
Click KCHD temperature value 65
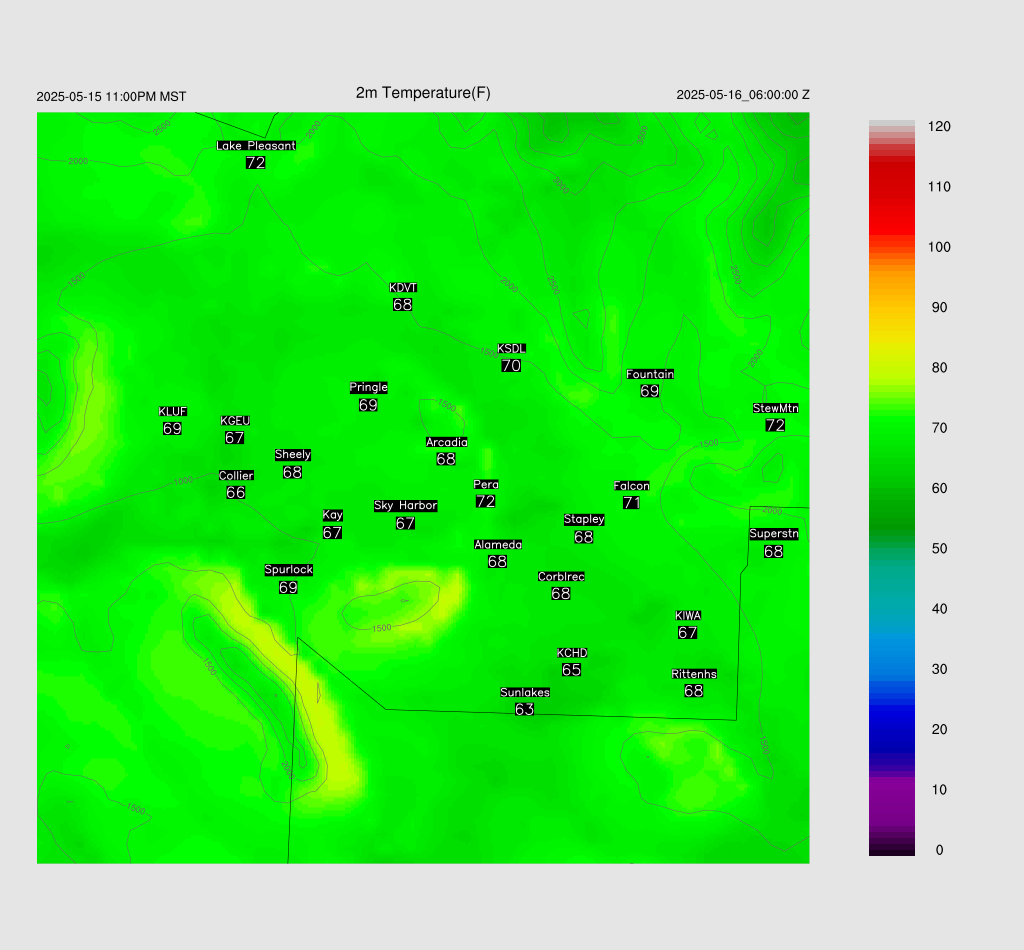pos(571,670)
